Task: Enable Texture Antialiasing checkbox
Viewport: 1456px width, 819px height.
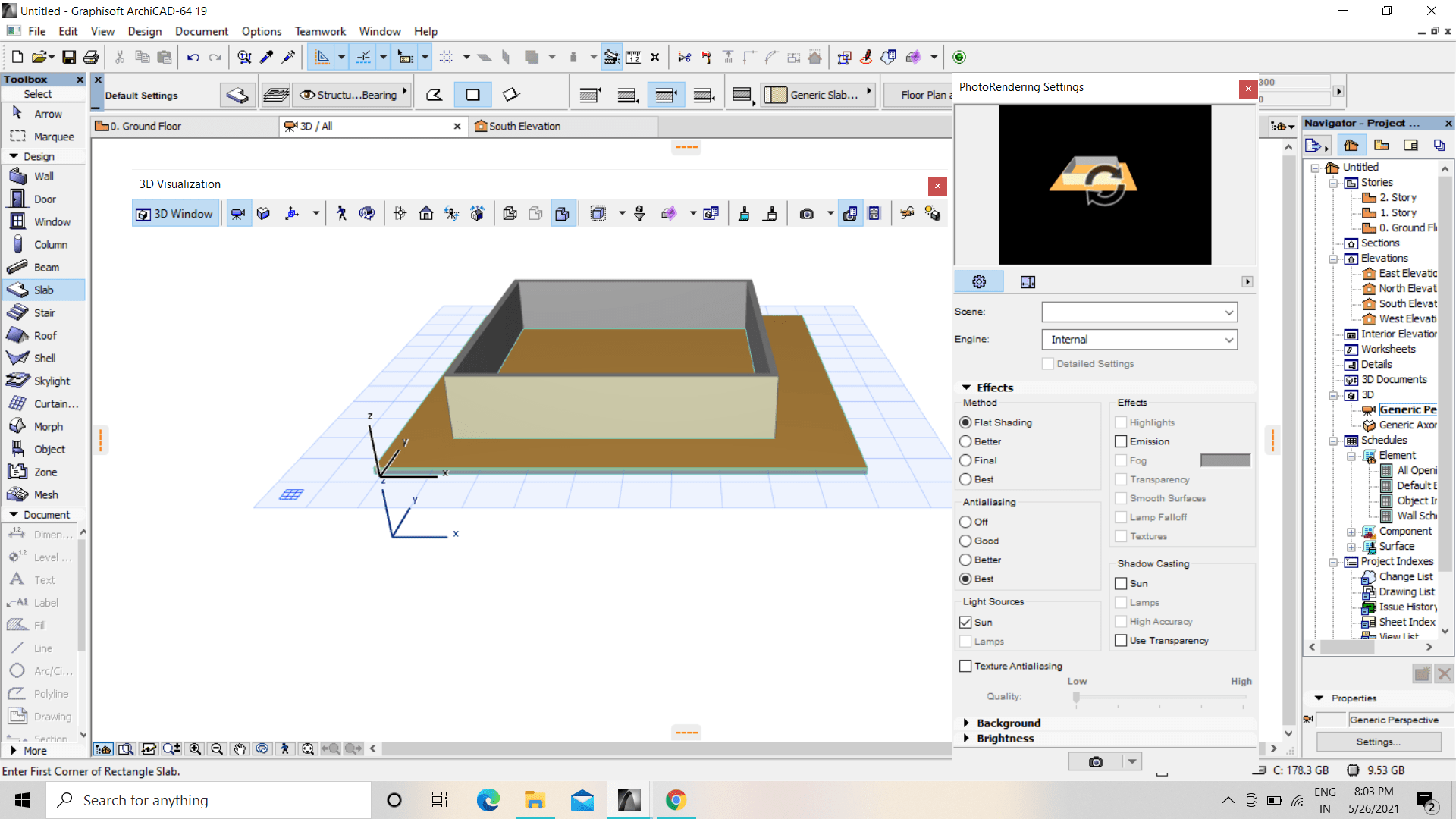Action: point(965,666)
